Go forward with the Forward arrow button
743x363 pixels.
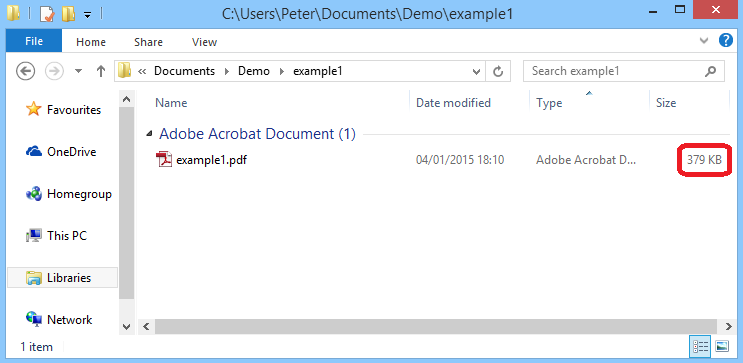click(54, 72)
